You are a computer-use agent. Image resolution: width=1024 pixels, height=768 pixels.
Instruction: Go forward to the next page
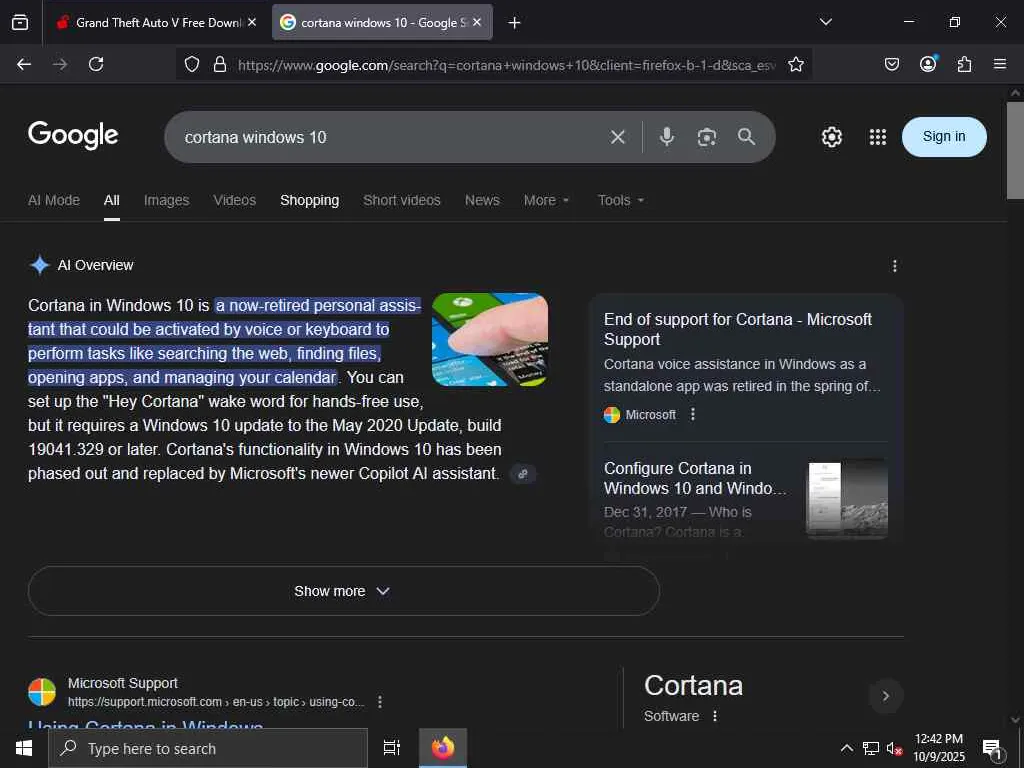(x=60, y=64)
